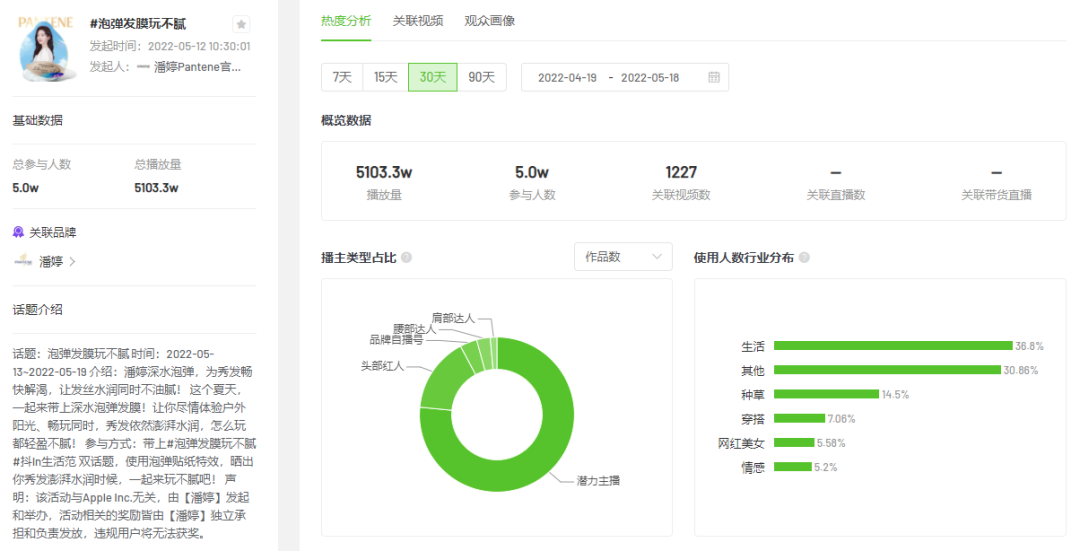The height and width of the screenshot is (551, 1080).
Task: Click the end date 2022-05-18 field
Action: [650, 78]
